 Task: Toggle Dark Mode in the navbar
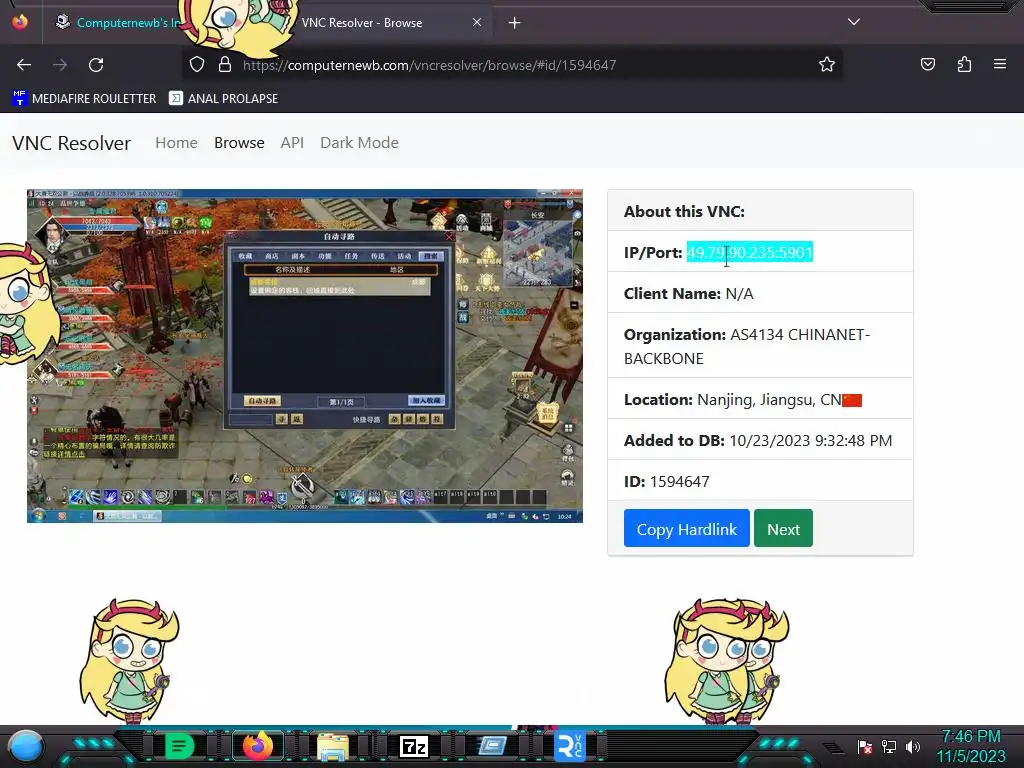click(359, 142)
